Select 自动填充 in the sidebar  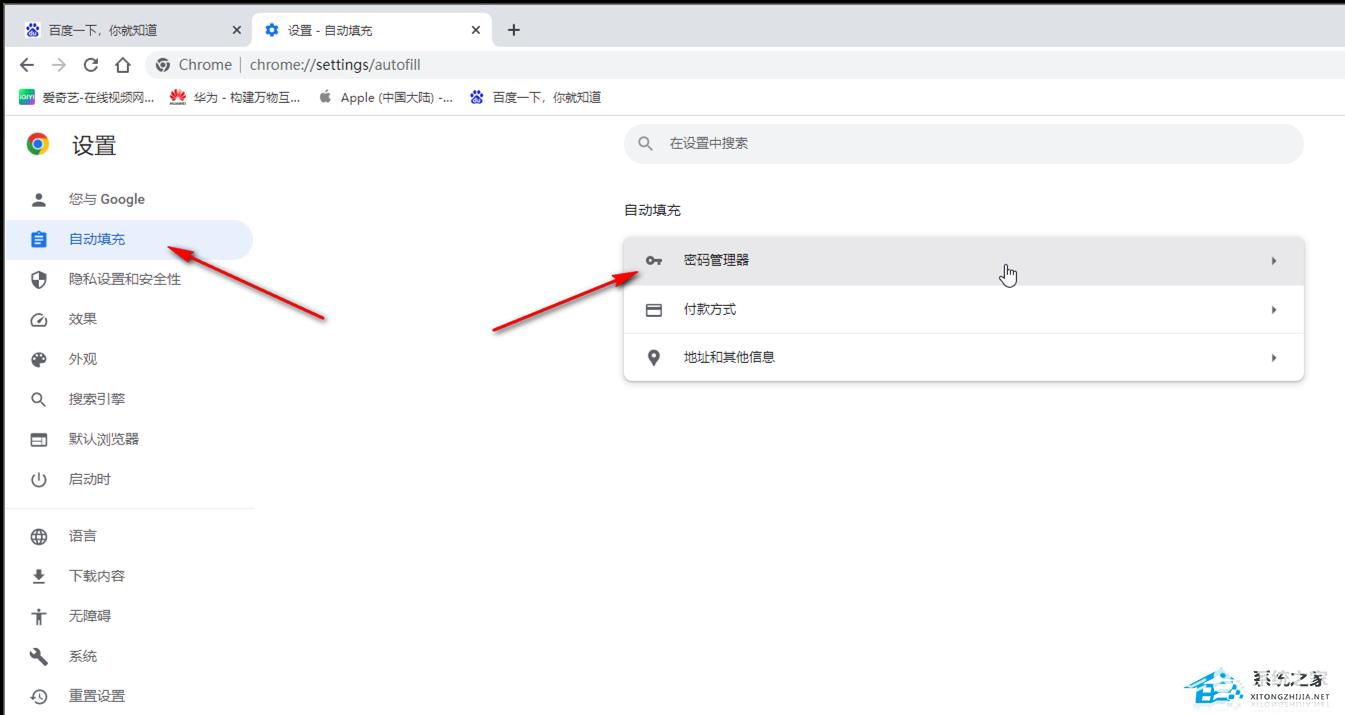click(128, 240)
